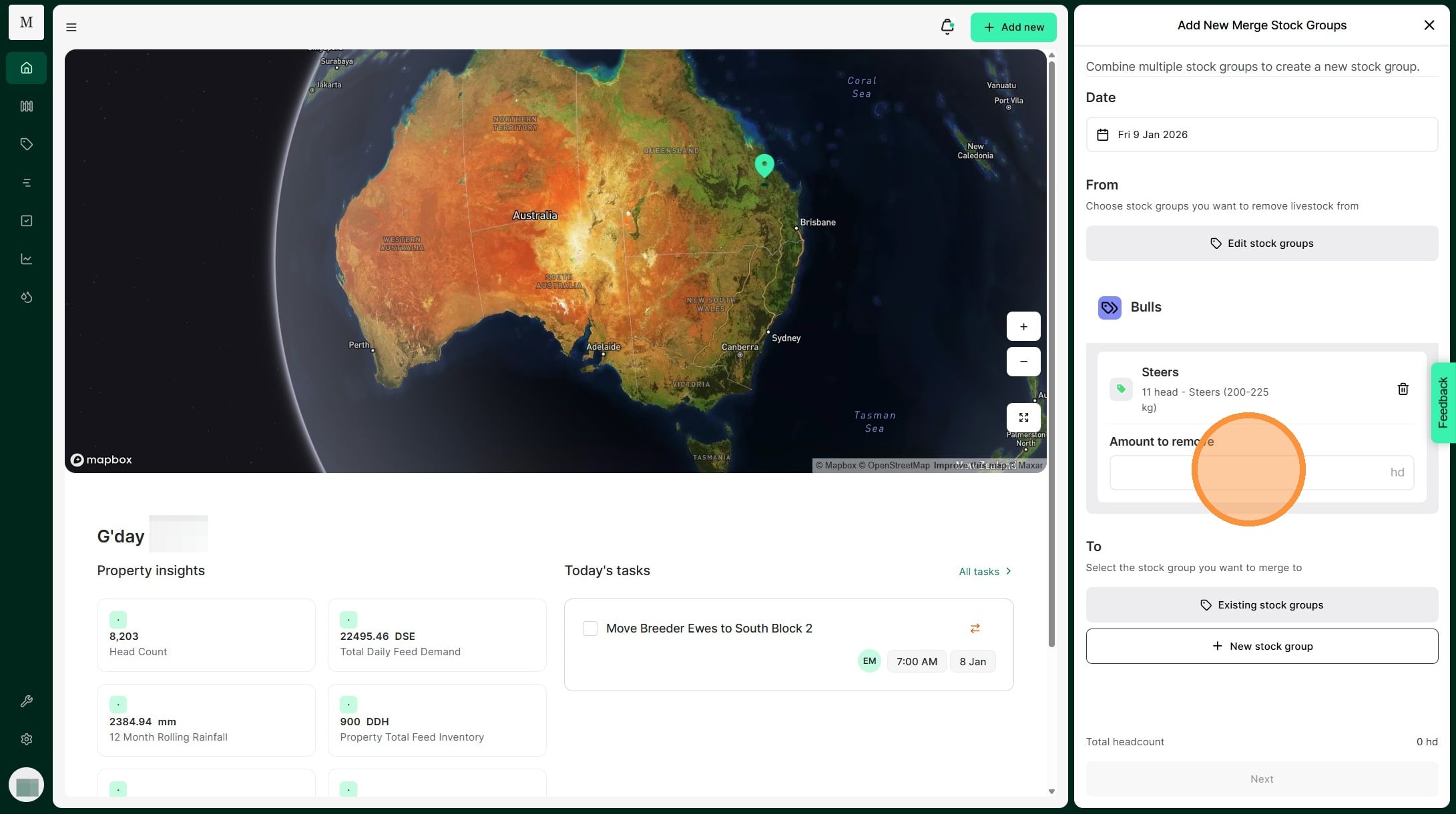Open notifications bell
This screenshot has width=1456, height=814.
point(947,27)
